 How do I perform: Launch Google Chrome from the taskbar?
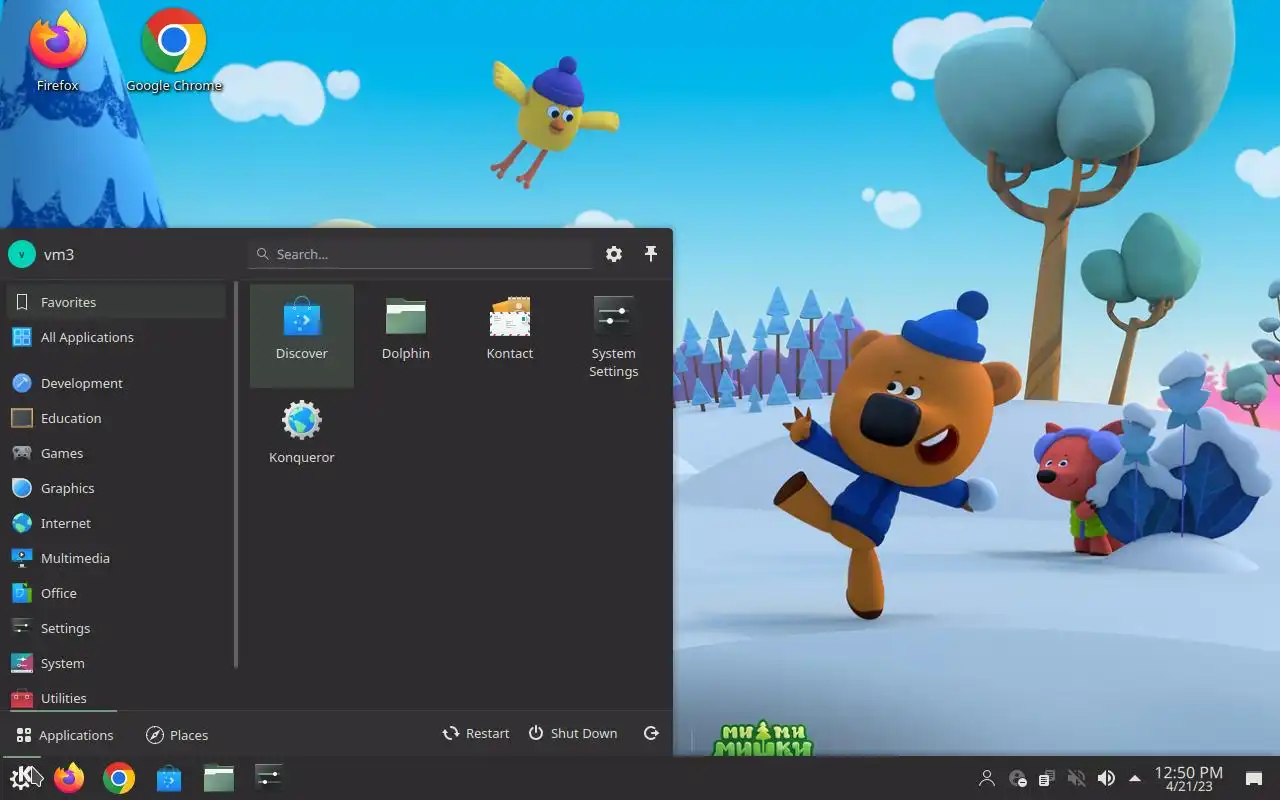(119, 778)
